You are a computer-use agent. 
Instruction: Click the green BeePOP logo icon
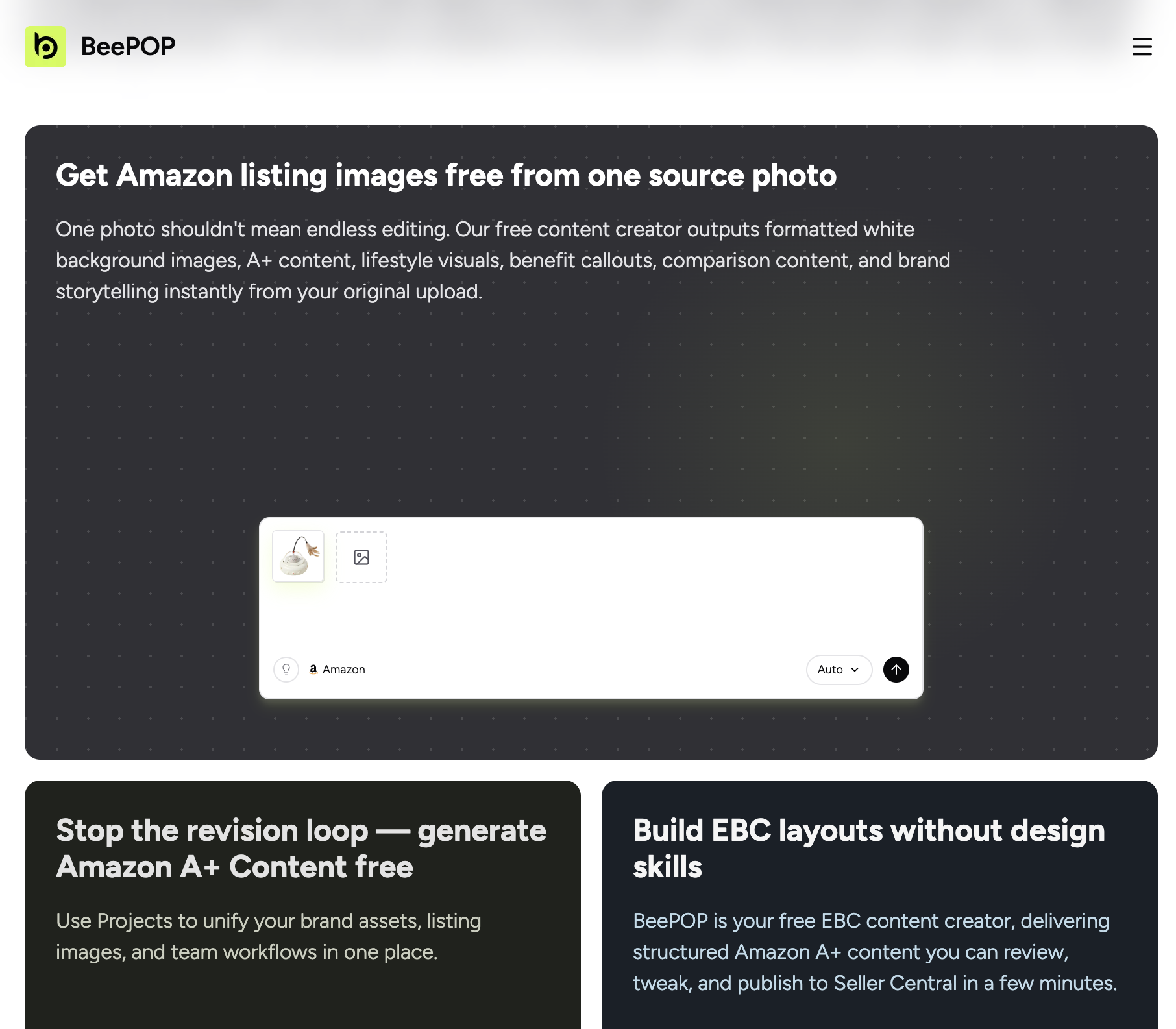click(45, 47)
